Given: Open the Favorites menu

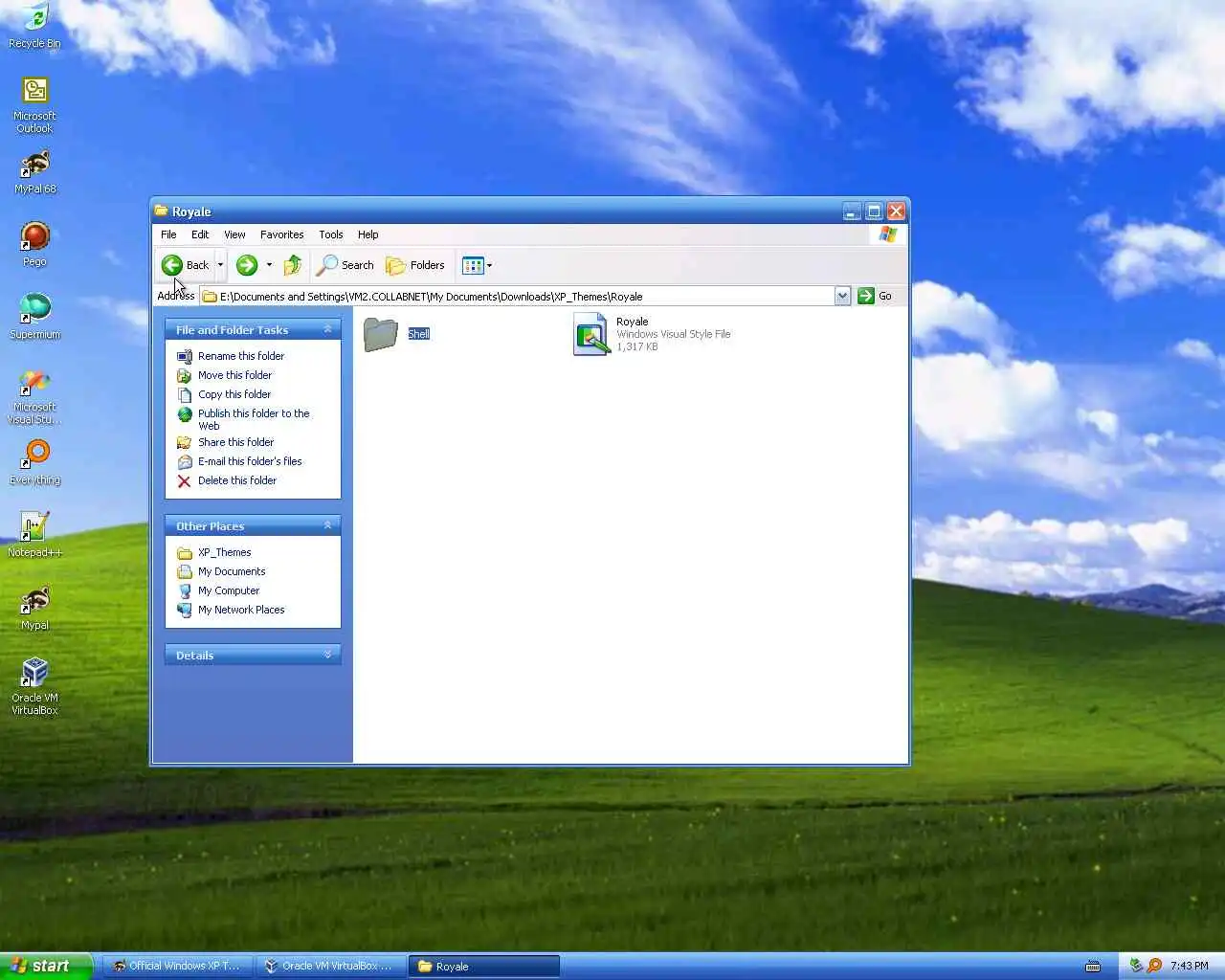Looking at the screenshot, I should pyautogui.click(x=281, y=234).
